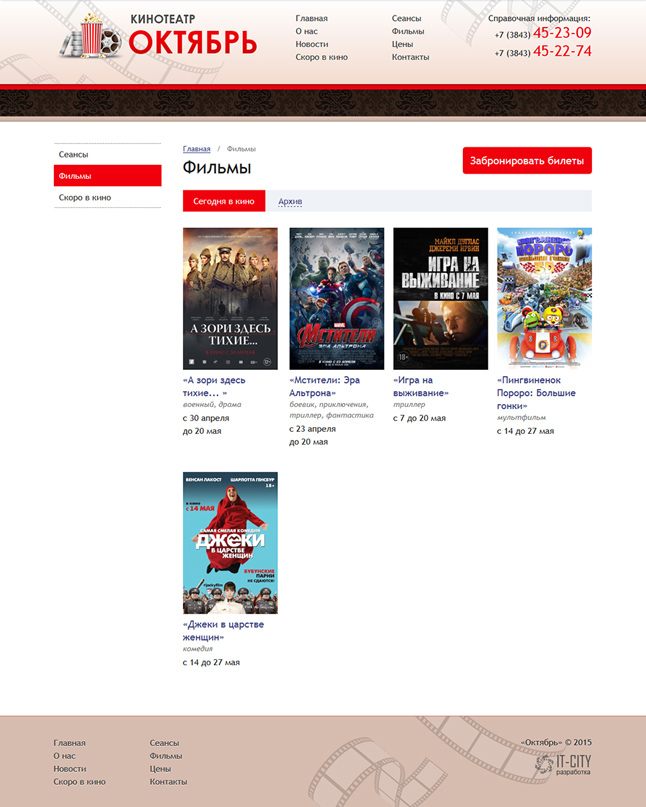646x807 pixels.
Task: Click the date text с 7 до 20 мая
Action: [420, 418]
